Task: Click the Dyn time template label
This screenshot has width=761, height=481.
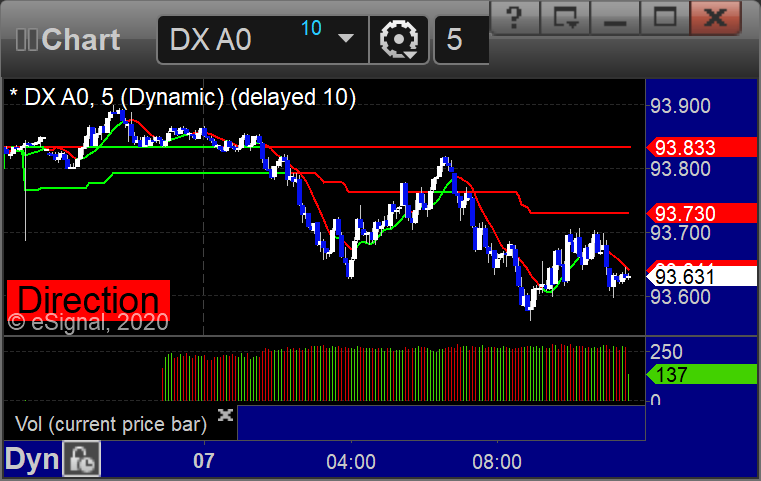Action: 32,459
